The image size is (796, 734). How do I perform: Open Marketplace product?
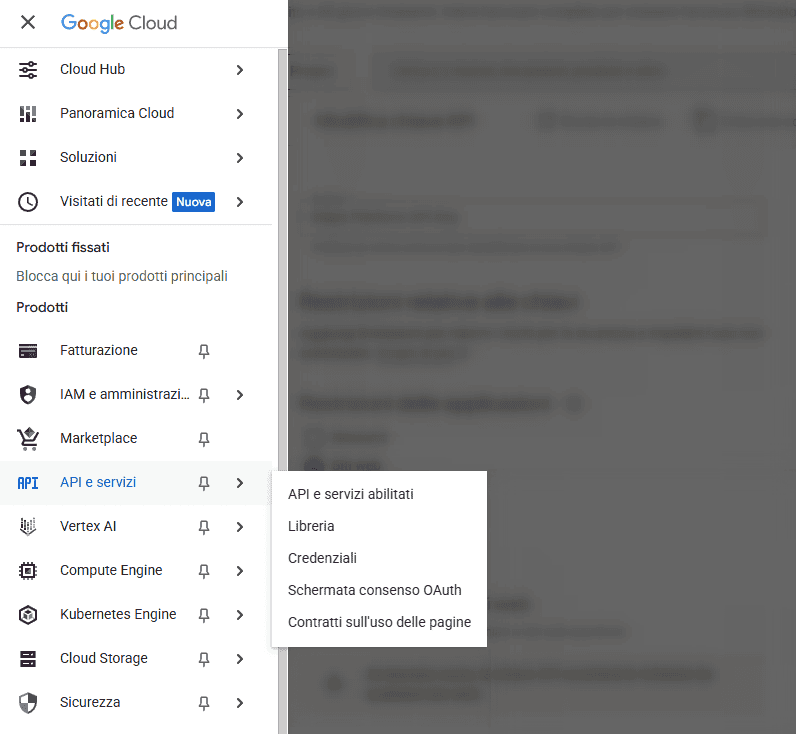click(x=136, y=439)
